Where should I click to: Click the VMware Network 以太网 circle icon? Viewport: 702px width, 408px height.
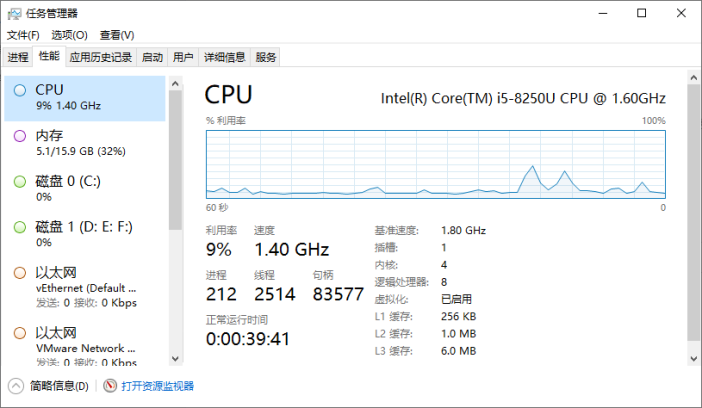tap(20, 333)
